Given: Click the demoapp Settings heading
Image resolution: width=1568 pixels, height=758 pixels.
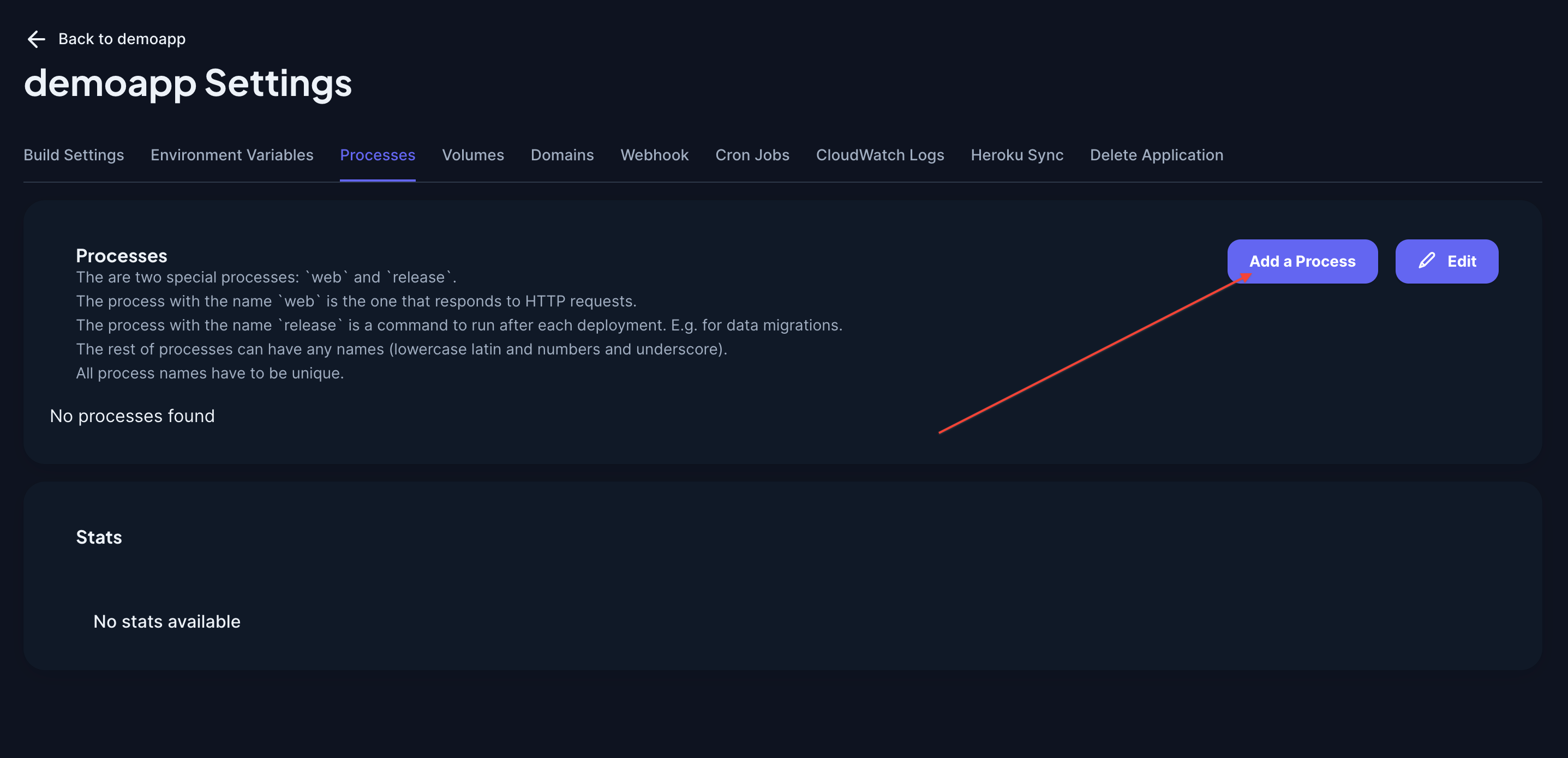Looking at the screenshot, I should click(x=188, y=84).
